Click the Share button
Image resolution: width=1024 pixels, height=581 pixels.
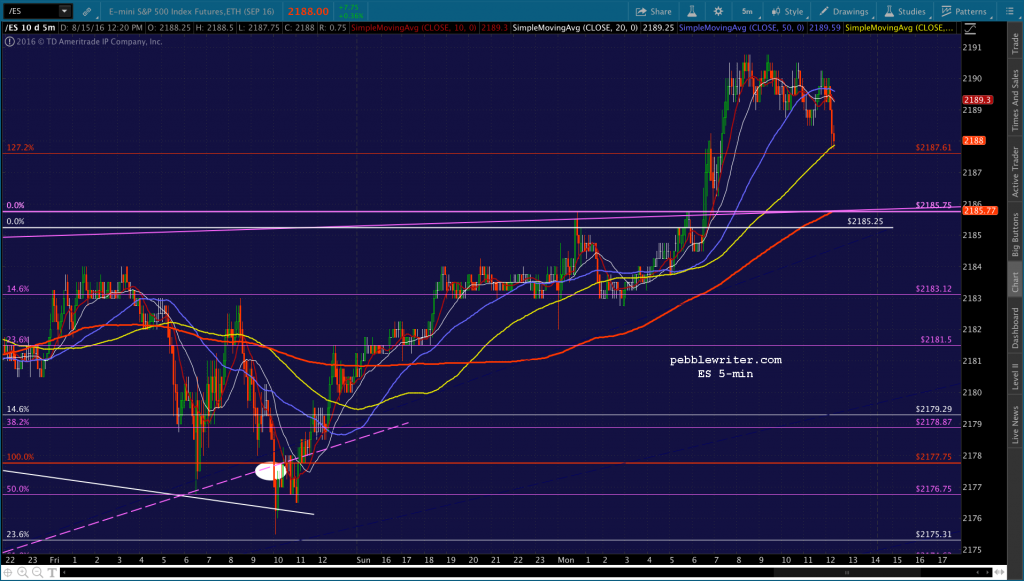tap(654, 11)
